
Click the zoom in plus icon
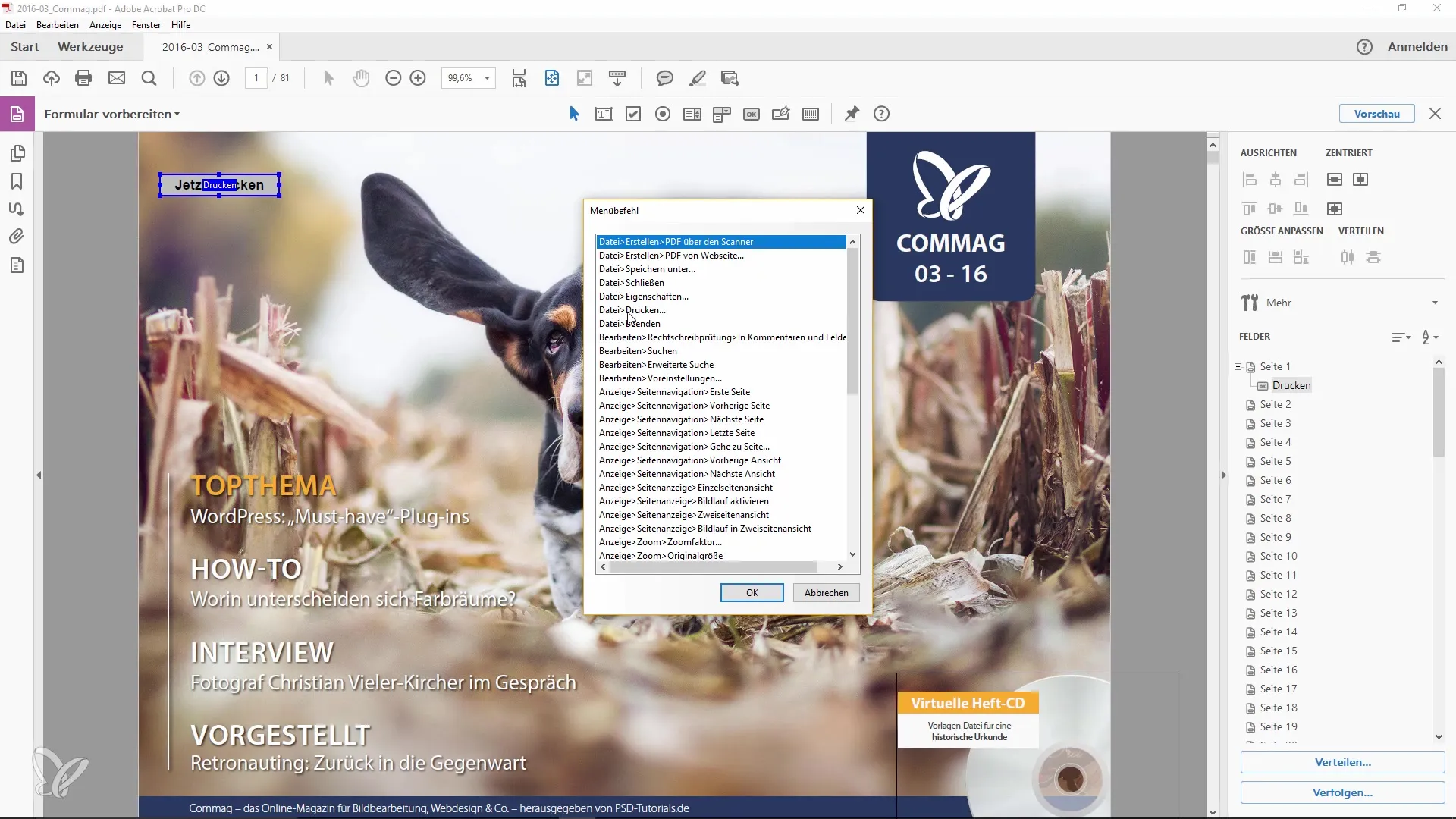pyautogui.click(x=418, y=78)
